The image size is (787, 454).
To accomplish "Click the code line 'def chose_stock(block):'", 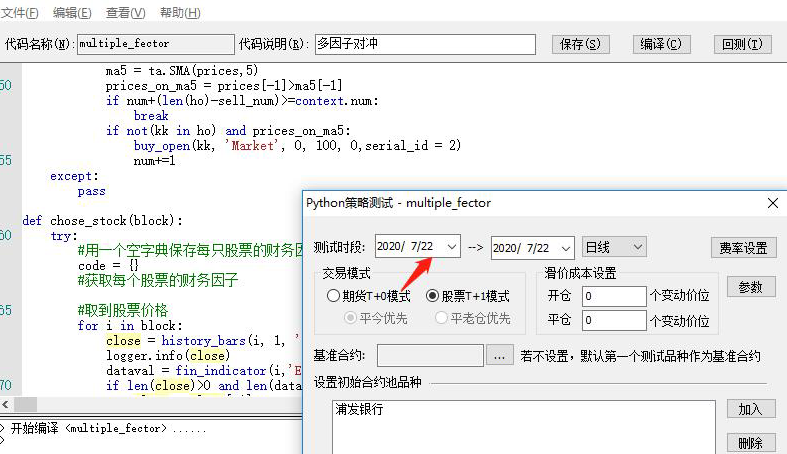I will point(102,221).
